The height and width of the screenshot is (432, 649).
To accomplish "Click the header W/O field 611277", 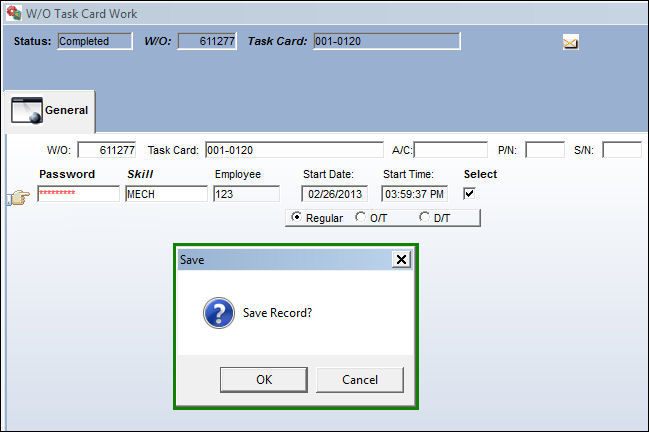I will tap(207, 41).
